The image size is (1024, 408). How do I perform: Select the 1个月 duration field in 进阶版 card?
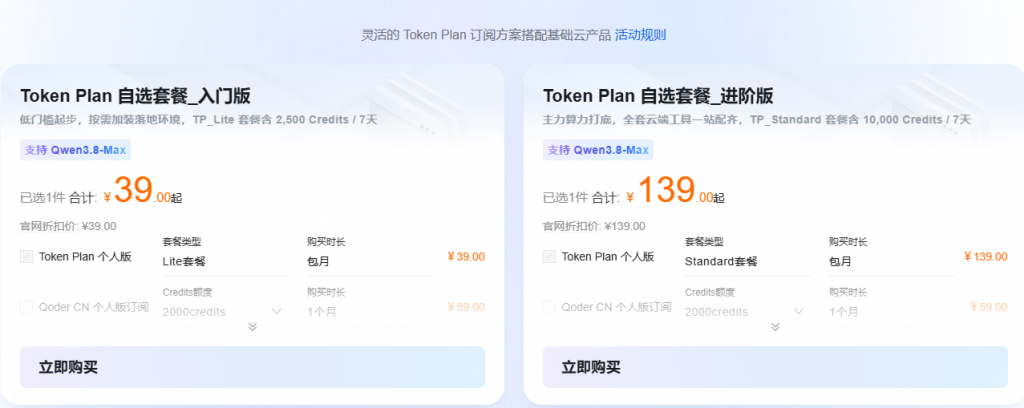pyautogui.click(x=891, y=312)
